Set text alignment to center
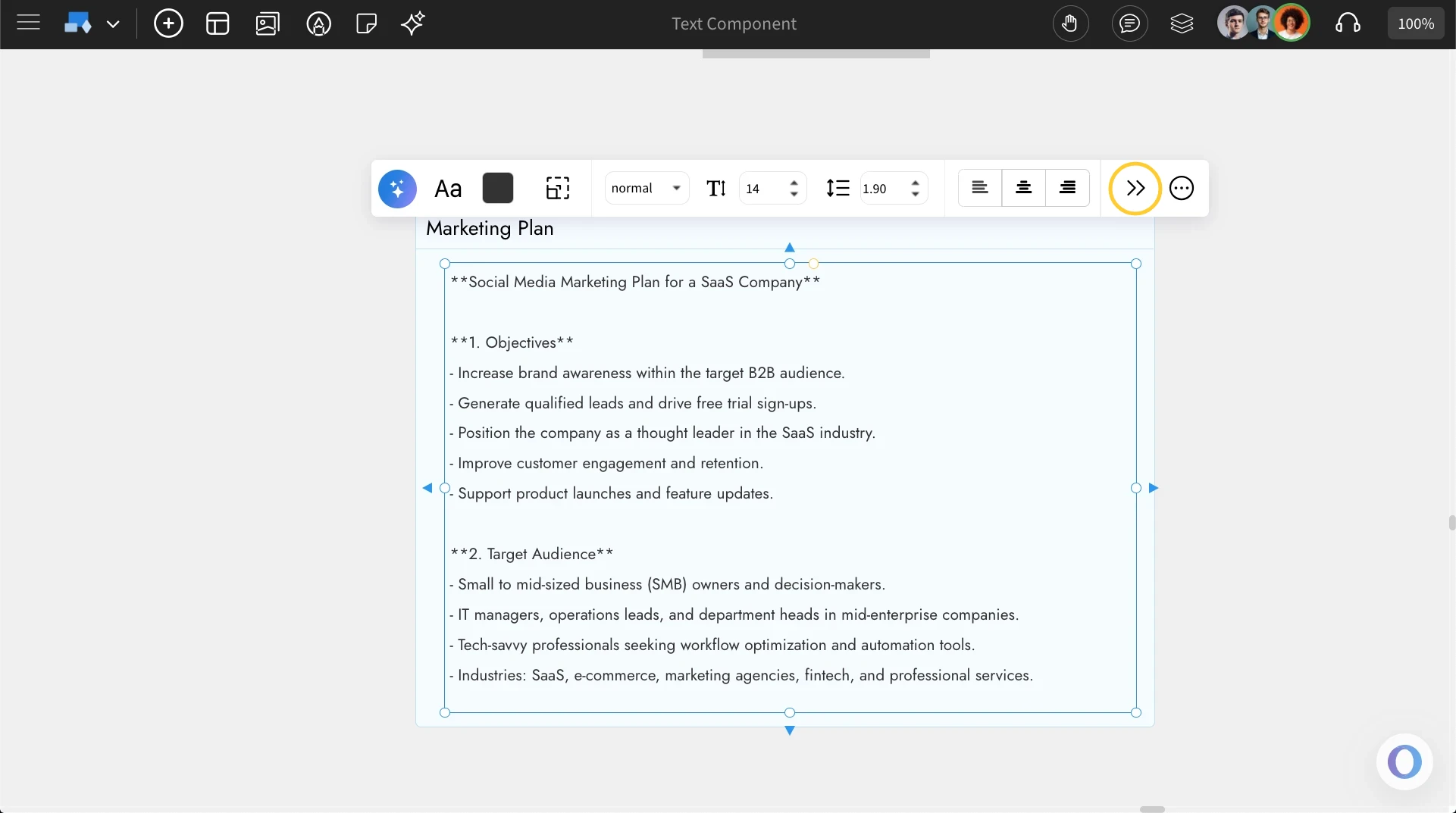 click(1023, 187)
